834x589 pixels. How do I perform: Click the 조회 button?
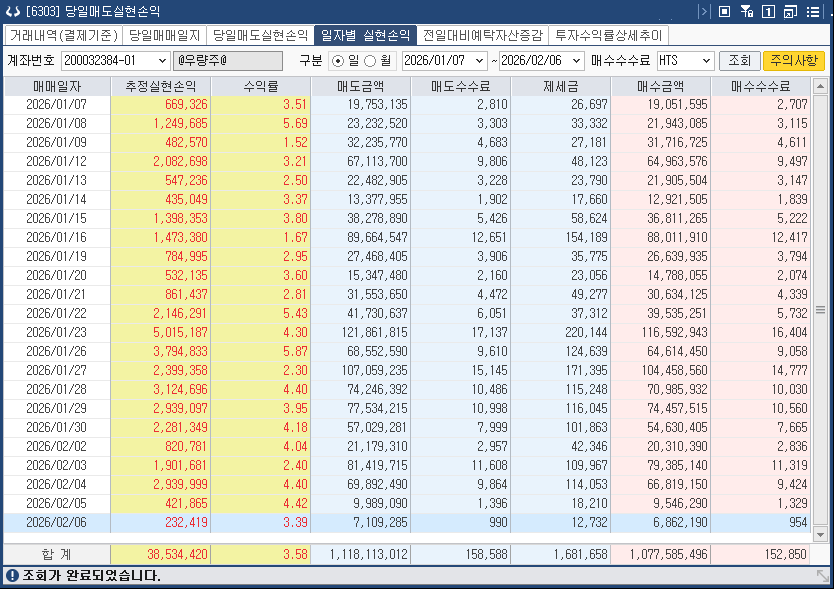pyautogui.click(x=740, y=60)
